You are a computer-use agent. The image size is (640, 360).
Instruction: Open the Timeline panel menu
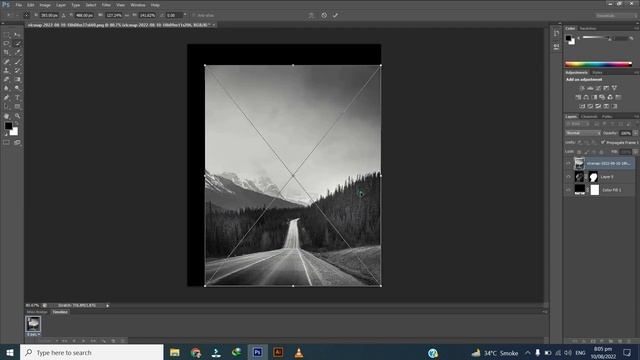(x=544, y=312)
